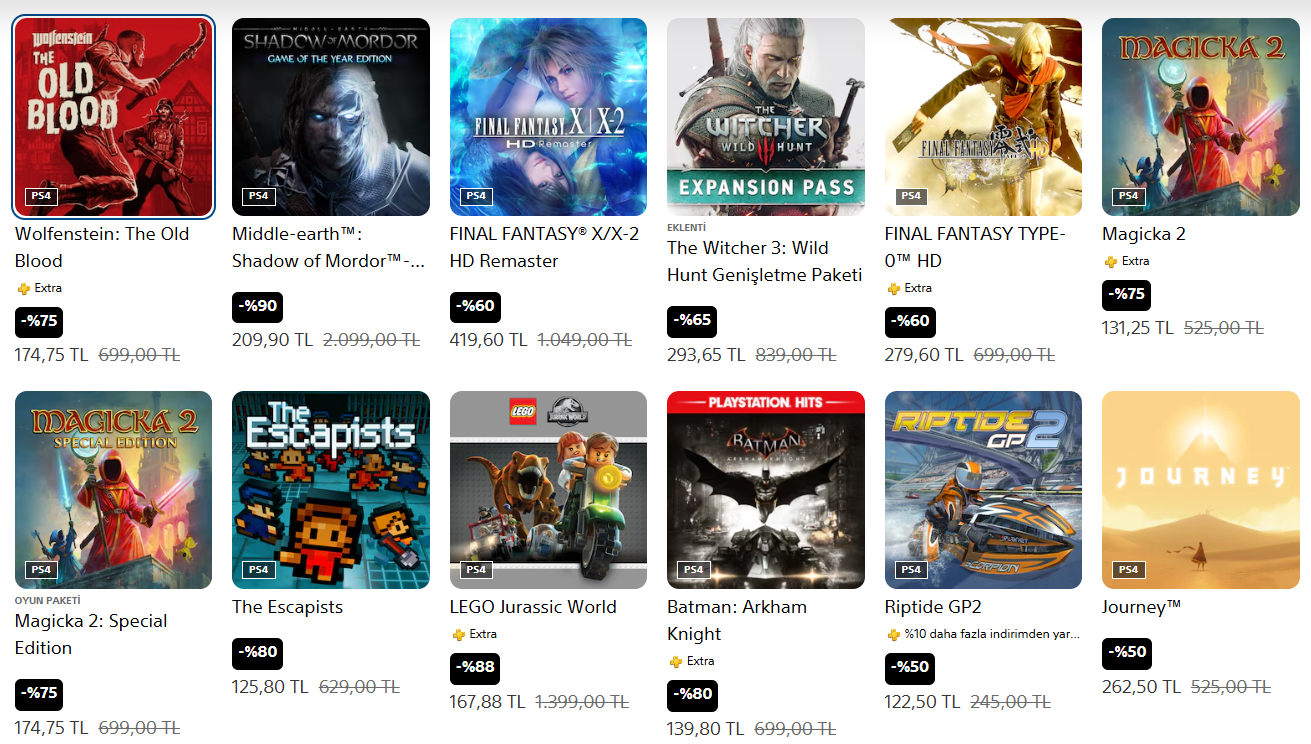Click PS4 badge on Journey cover
Image resolution: width=1311 pixels, height=744 pixels.
[x=1128, y=569]
